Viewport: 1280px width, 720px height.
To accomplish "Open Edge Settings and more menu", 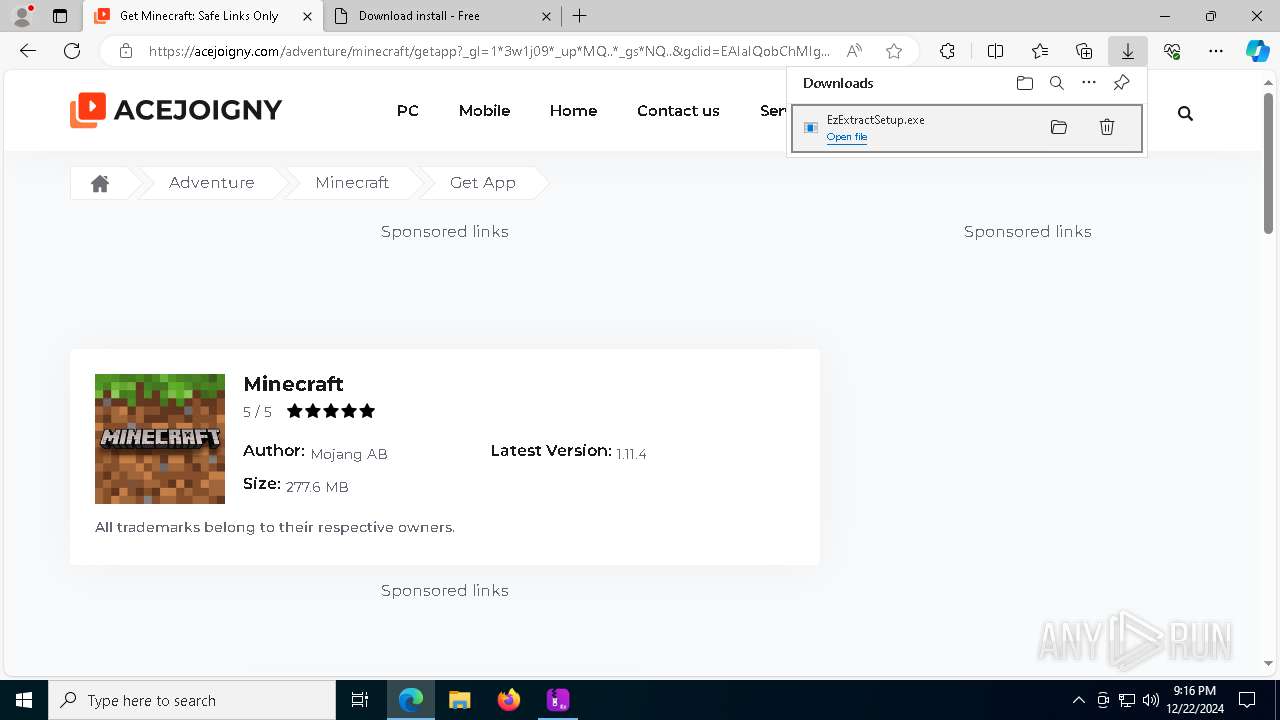I will [1216, 51].
